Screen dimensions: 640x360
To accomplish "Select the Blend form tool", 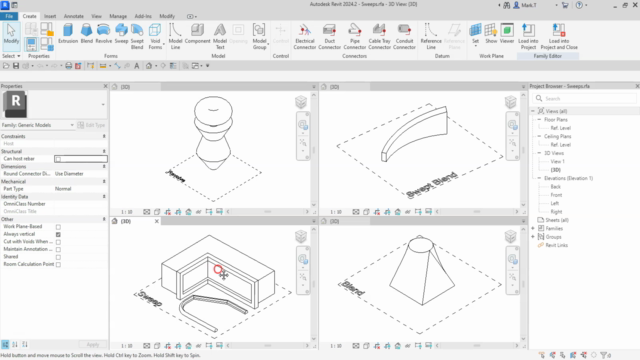I will click(x=87, y=33).
